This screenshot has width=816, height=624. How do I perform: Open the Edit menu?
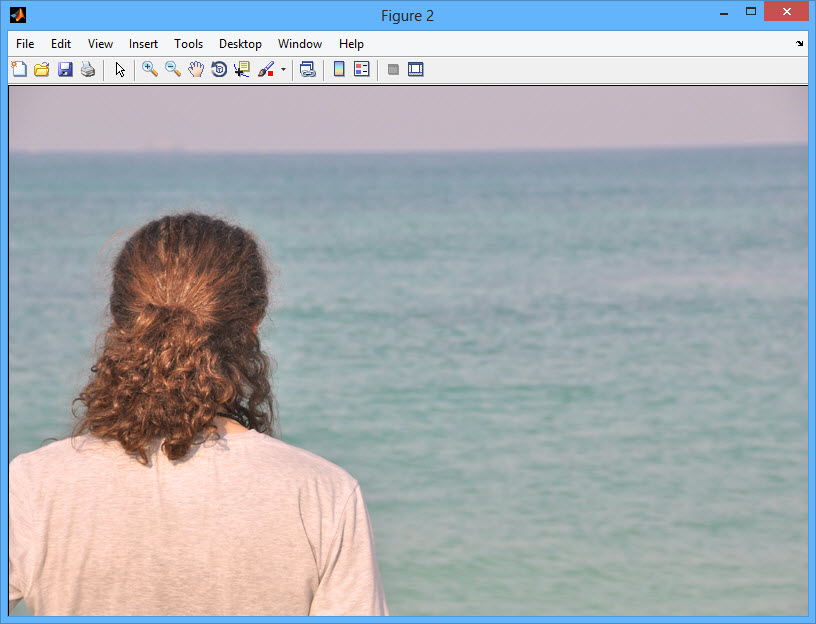[61, 44]
